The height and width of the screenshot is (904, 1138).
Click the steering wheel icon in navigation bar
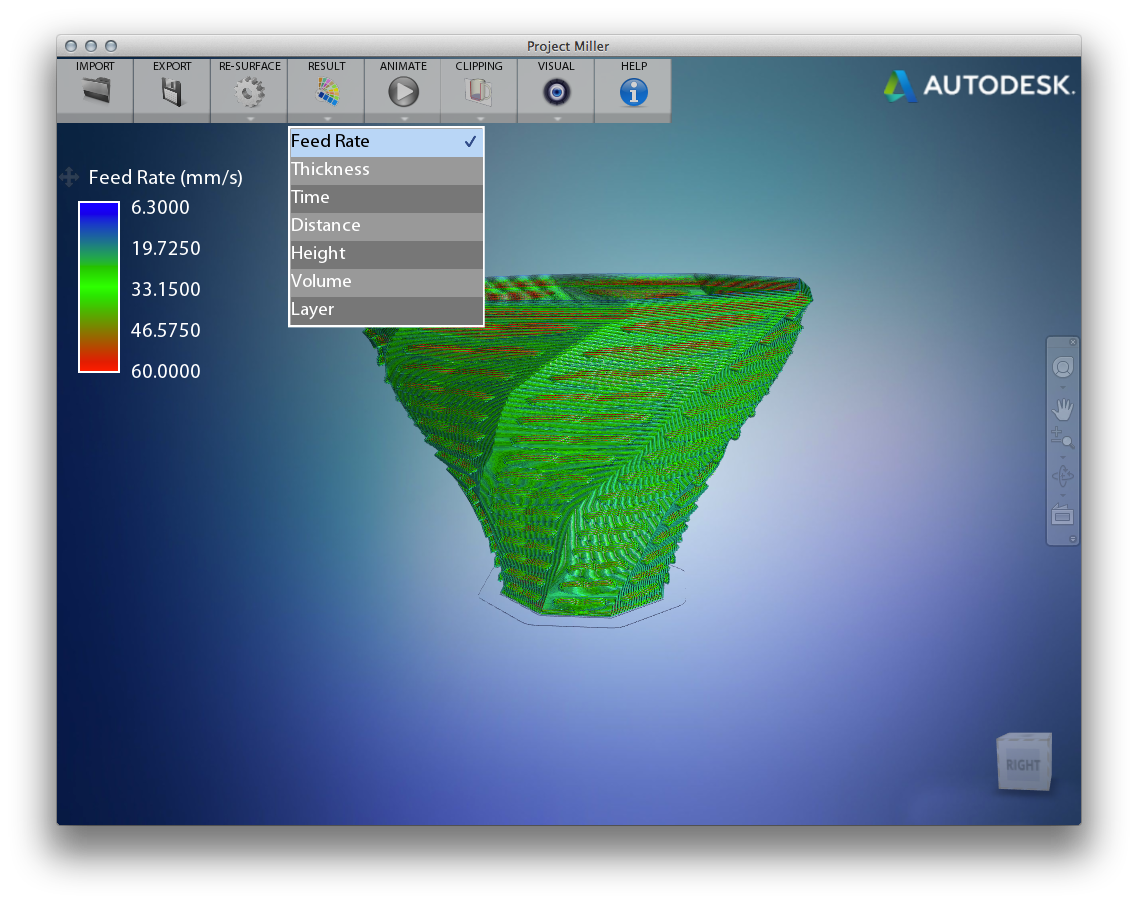click(1062, 367)
